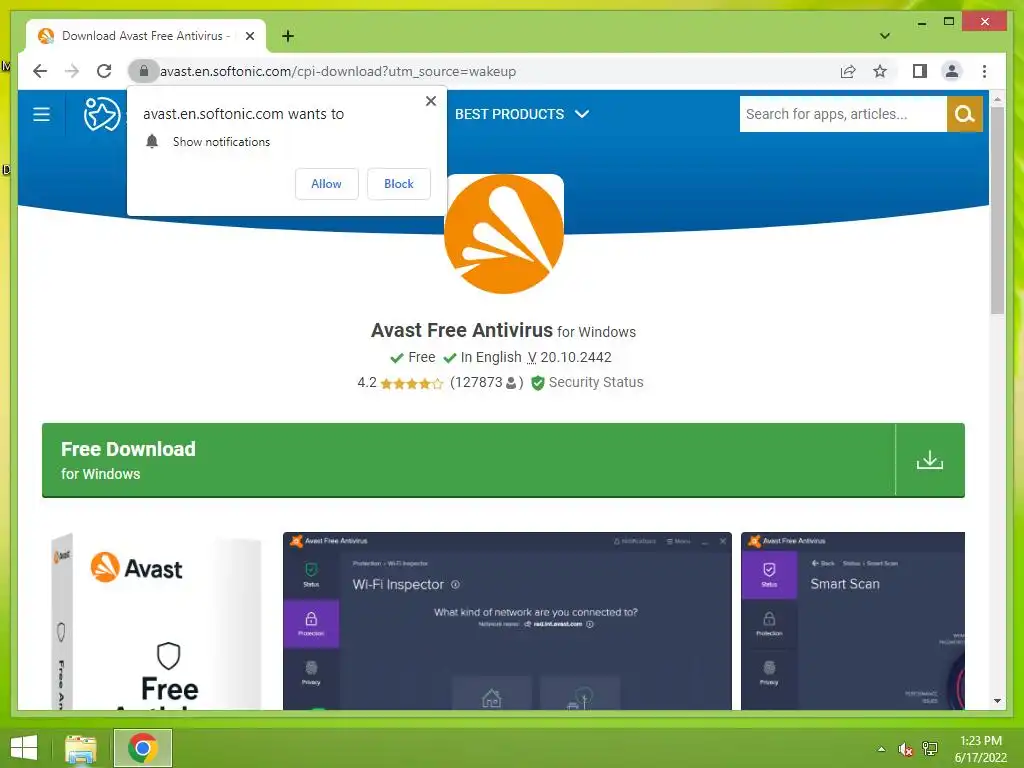Open the Avast box shot thumbnail

tap(155, 621)
